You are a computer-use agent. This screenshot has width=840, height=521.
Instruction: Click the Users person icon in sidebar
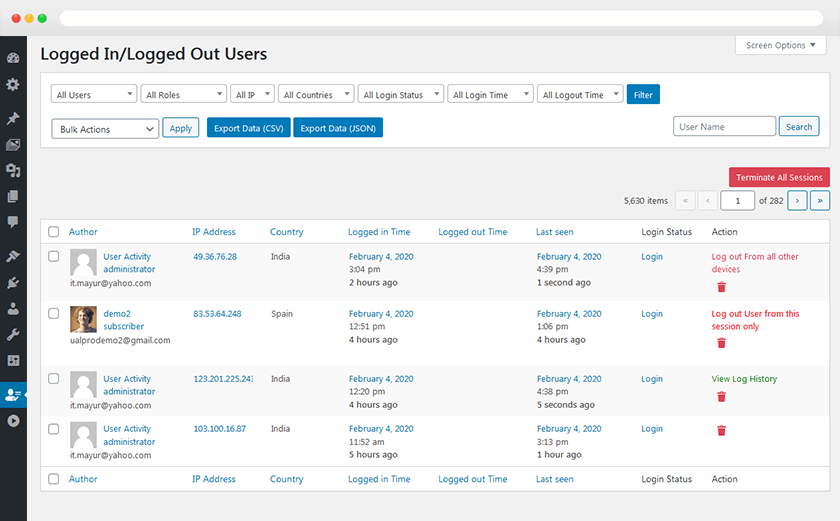tap(13, 309)
